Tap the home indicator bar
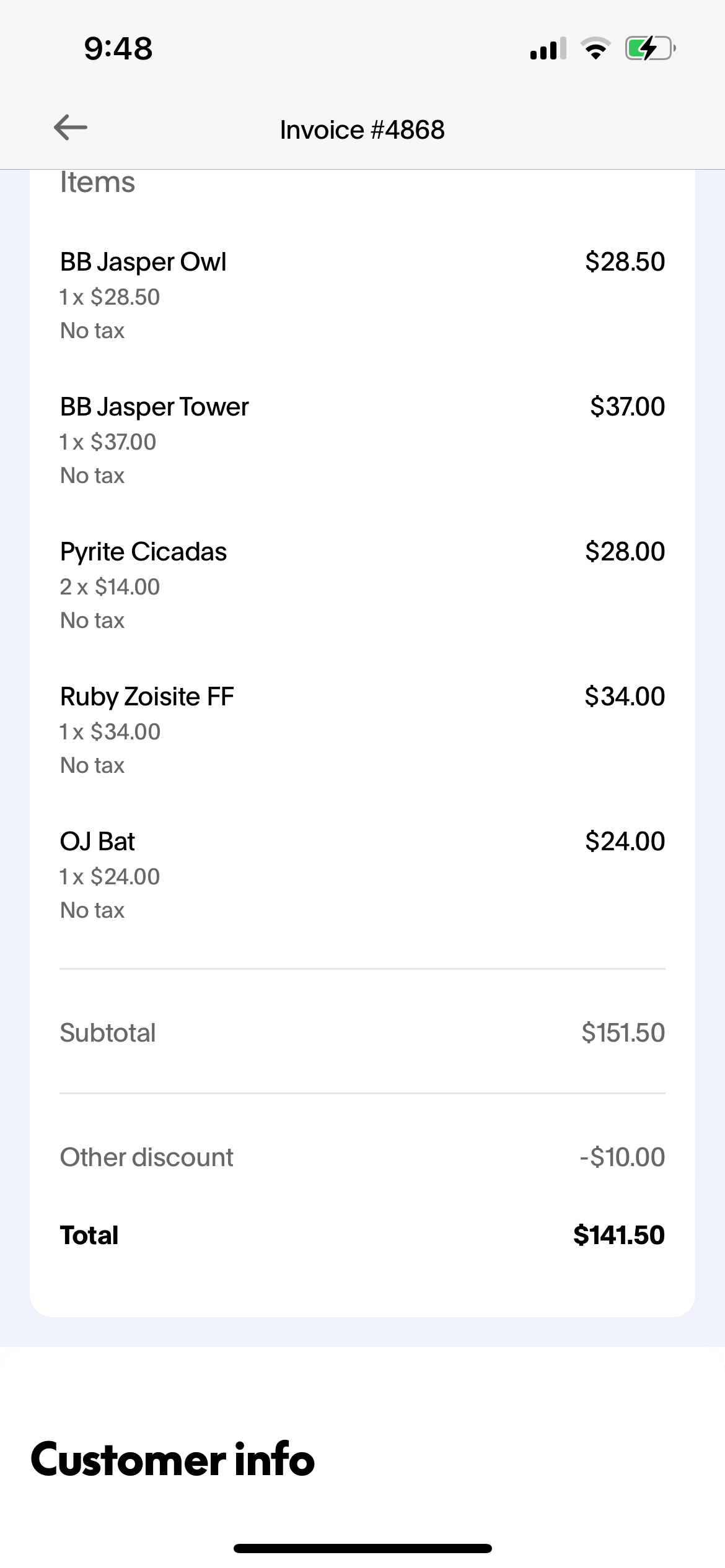Image resolution: width=725 pixels, height=1568 pixels. point(362,1548)
